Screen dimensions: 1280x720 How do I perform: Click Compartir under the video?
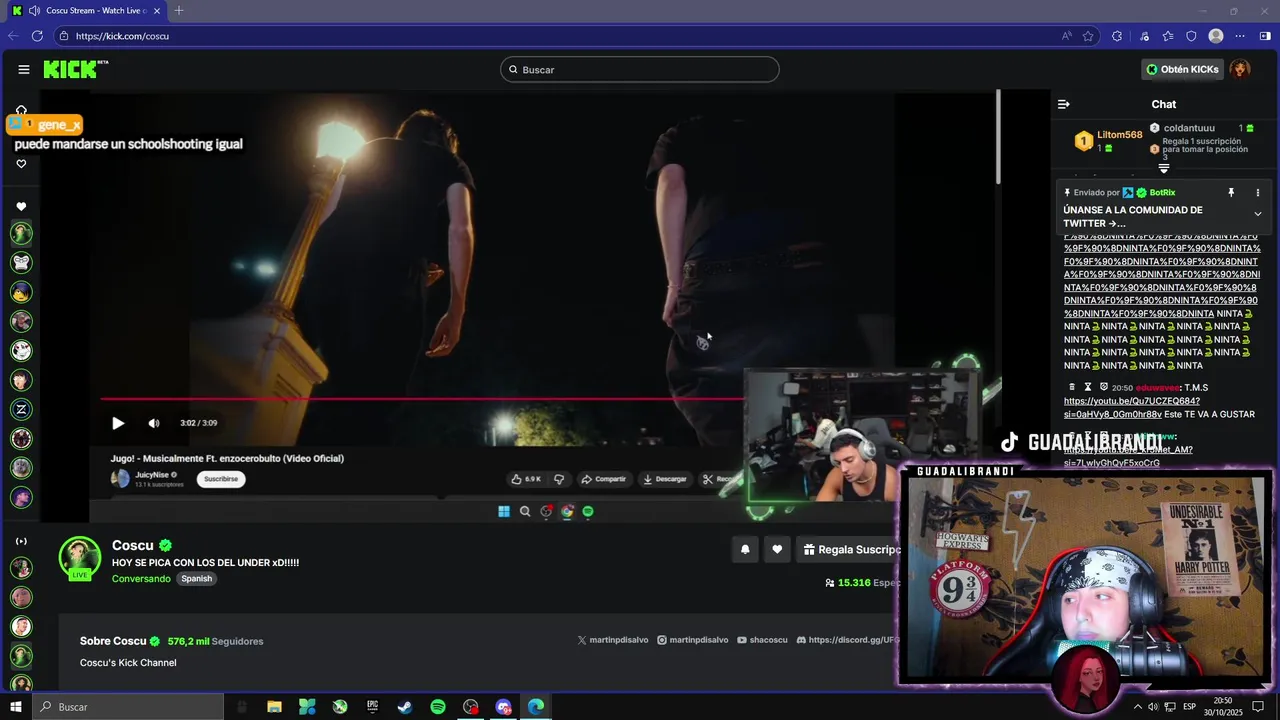(x=603, y=479)
